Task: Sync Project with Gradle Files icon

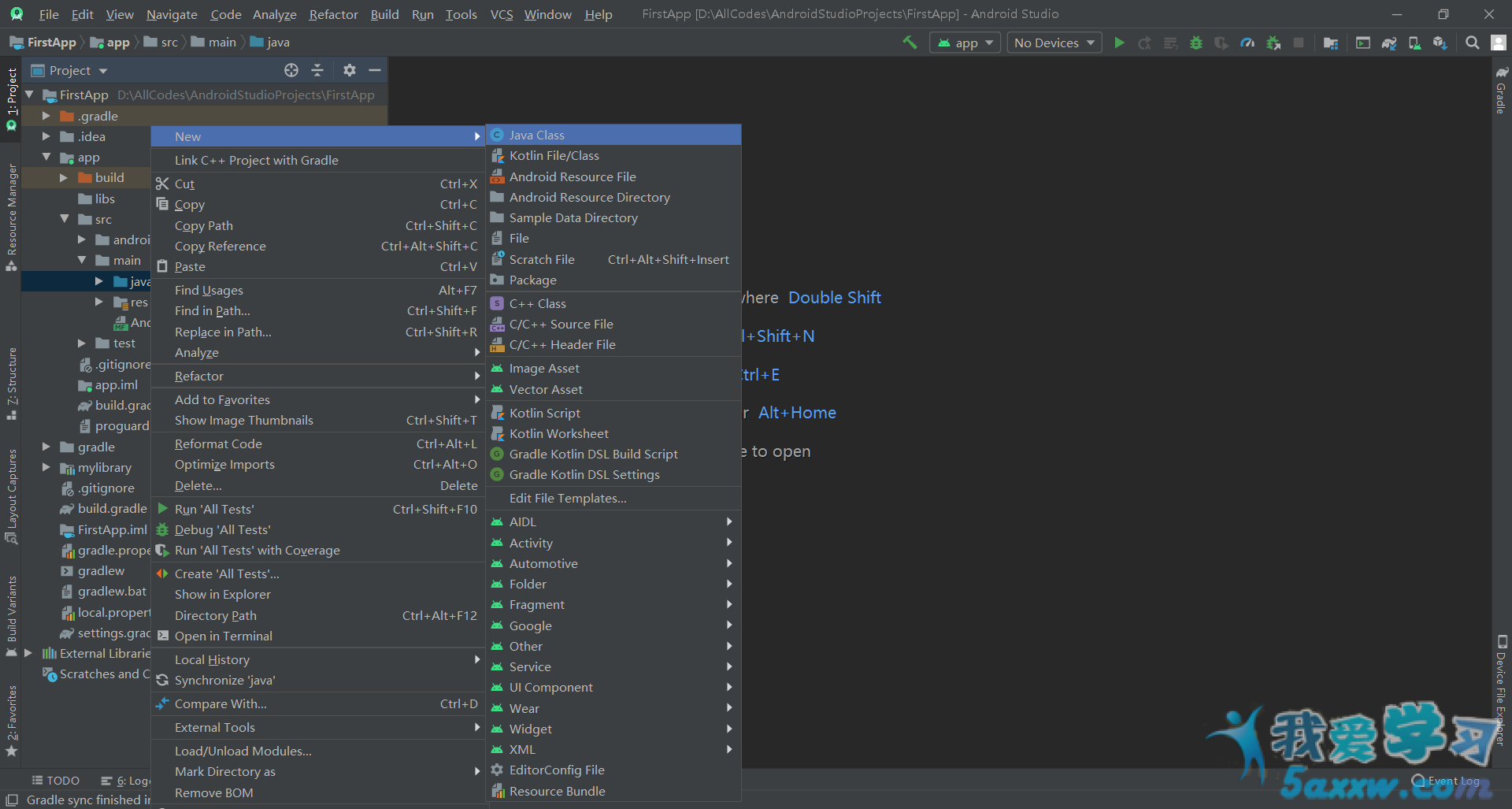Action: point(1389,43)
